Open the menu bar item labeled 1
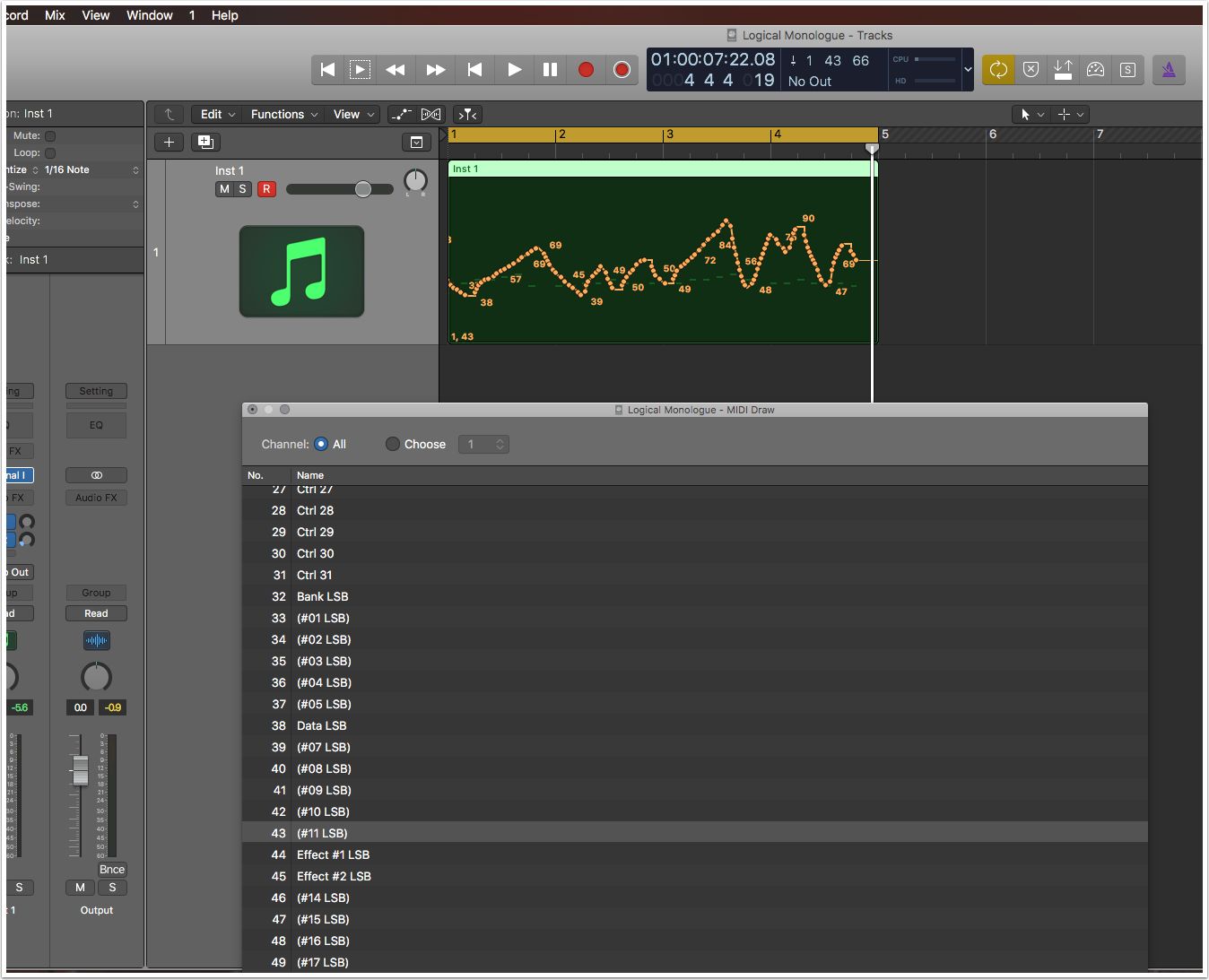 192,15
